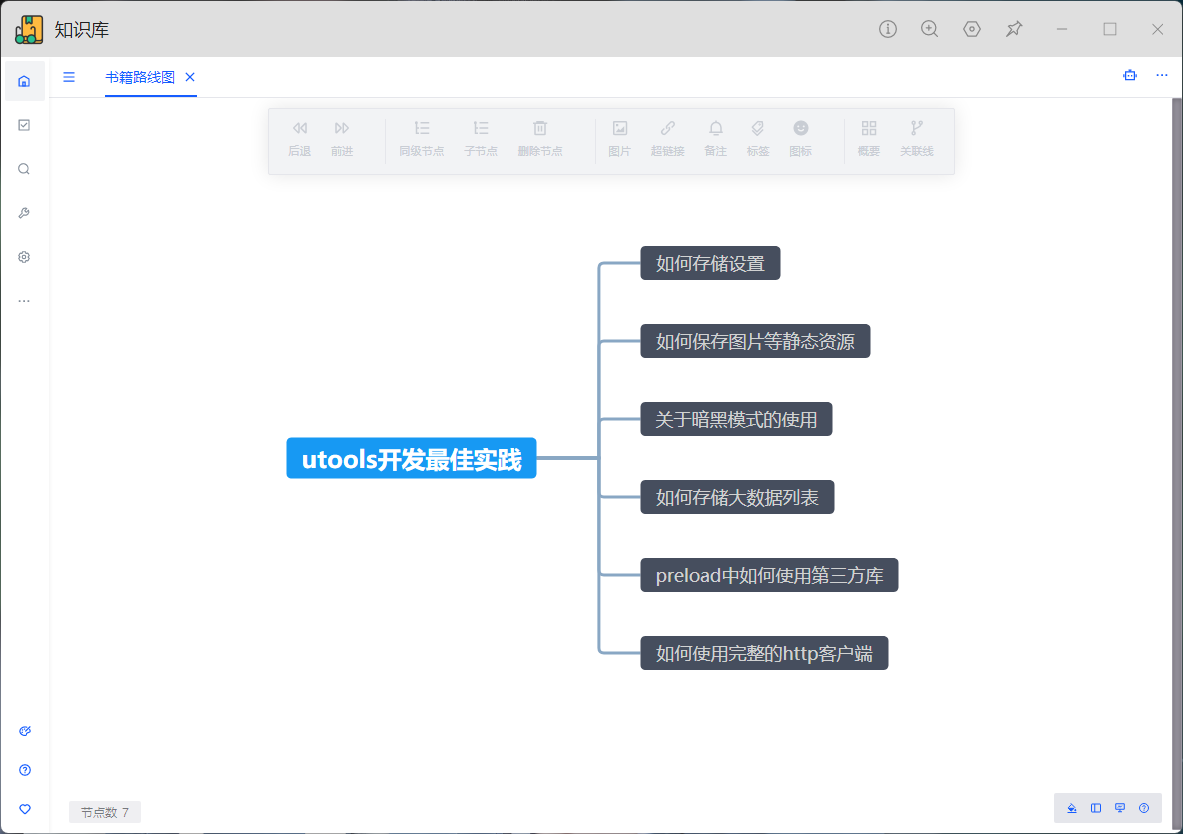Click the vertical scrollbar on the right
This screenshot has height=834, width=1183.
point(1177,464)
